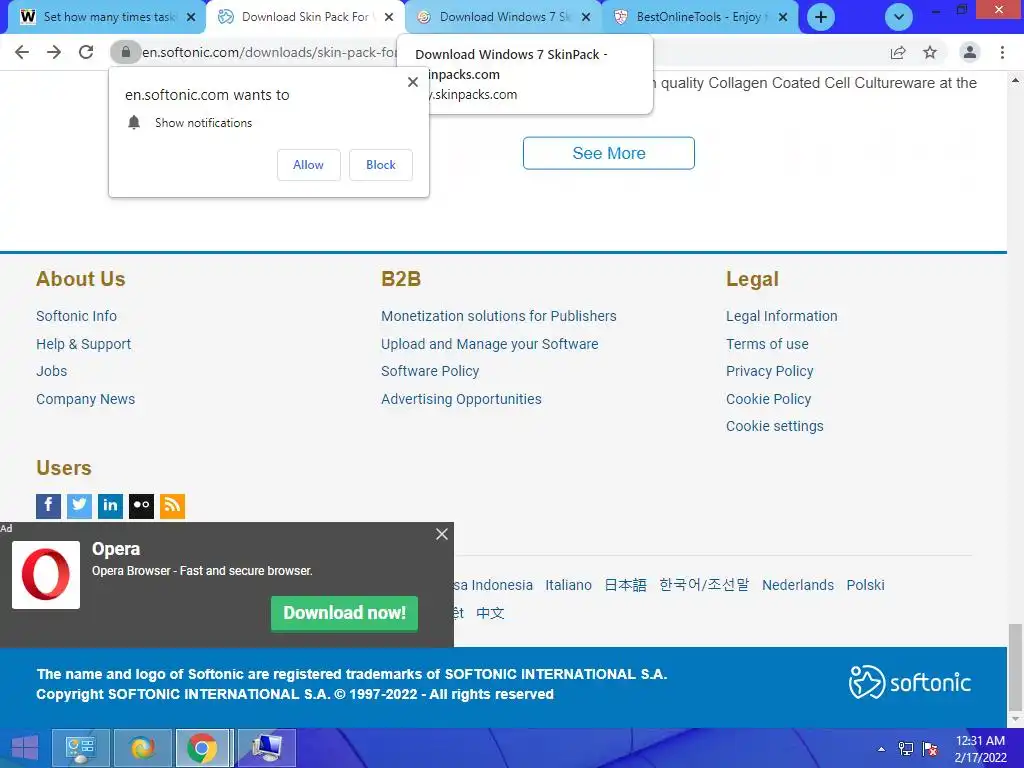Click the scrollbar up arrow
This screenshot has height=768, width=1024.
pos(1015,81)
